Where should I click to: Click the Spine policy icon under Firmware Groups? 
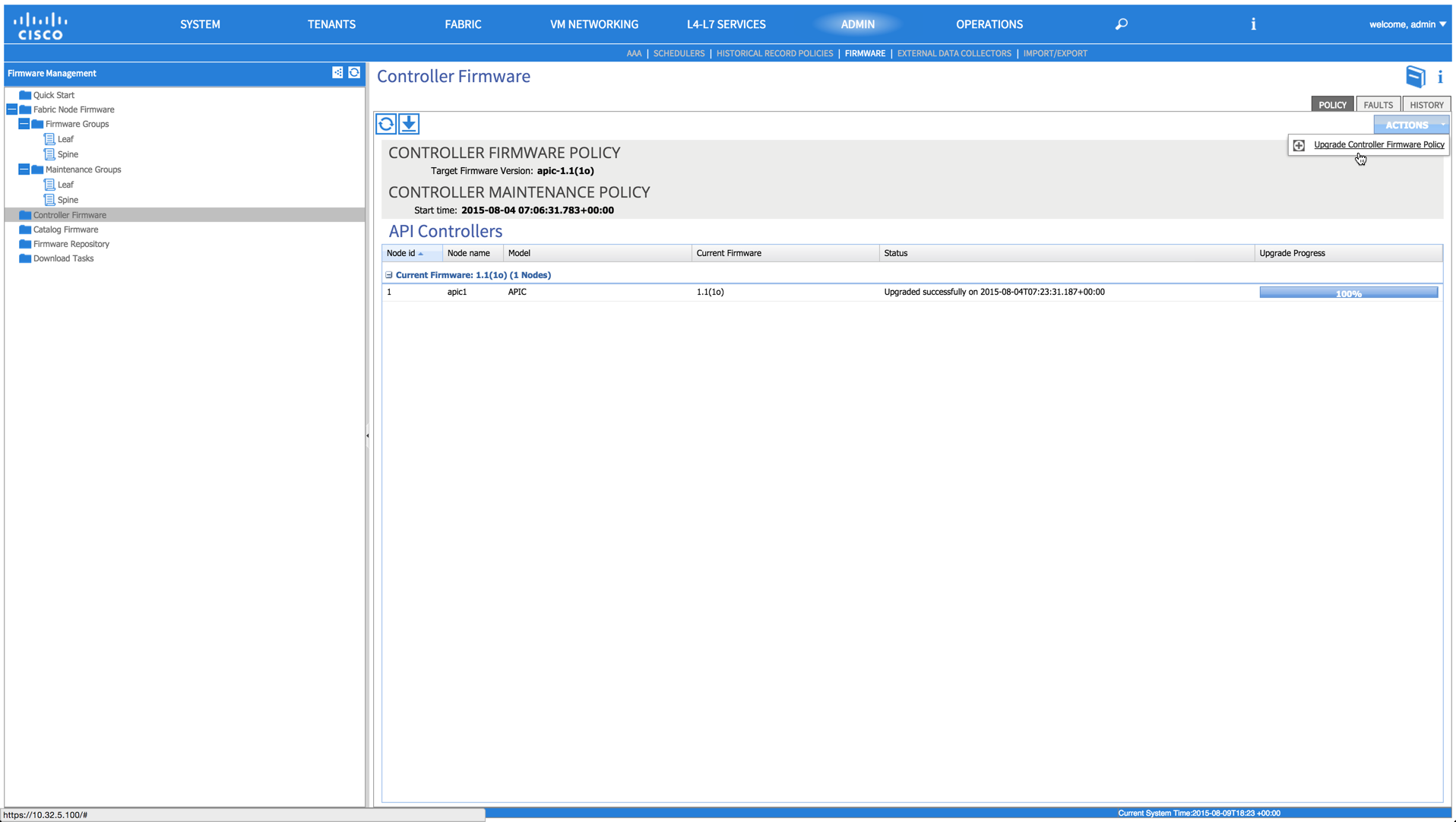[x=49, y=154]
